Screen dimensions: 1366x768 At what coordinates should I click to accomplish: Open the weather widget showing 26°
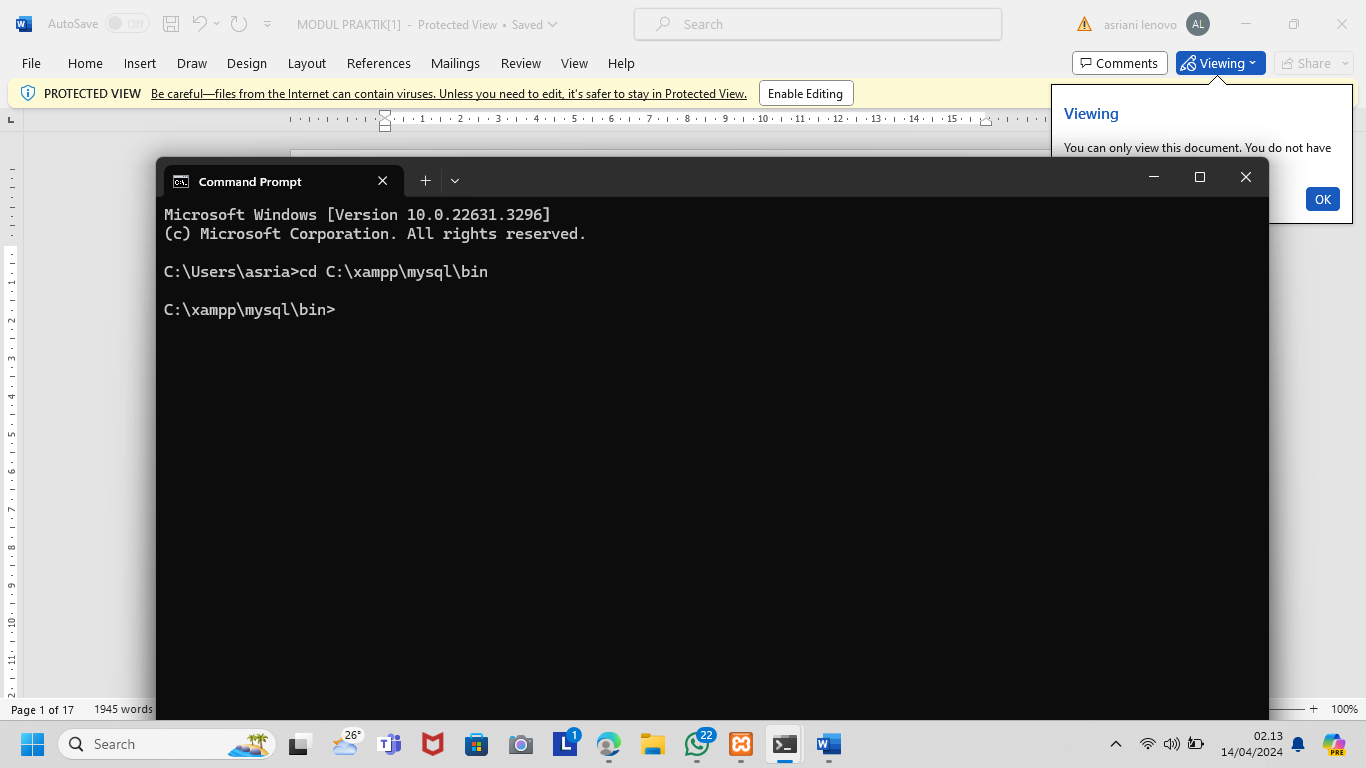coord(346,743)
